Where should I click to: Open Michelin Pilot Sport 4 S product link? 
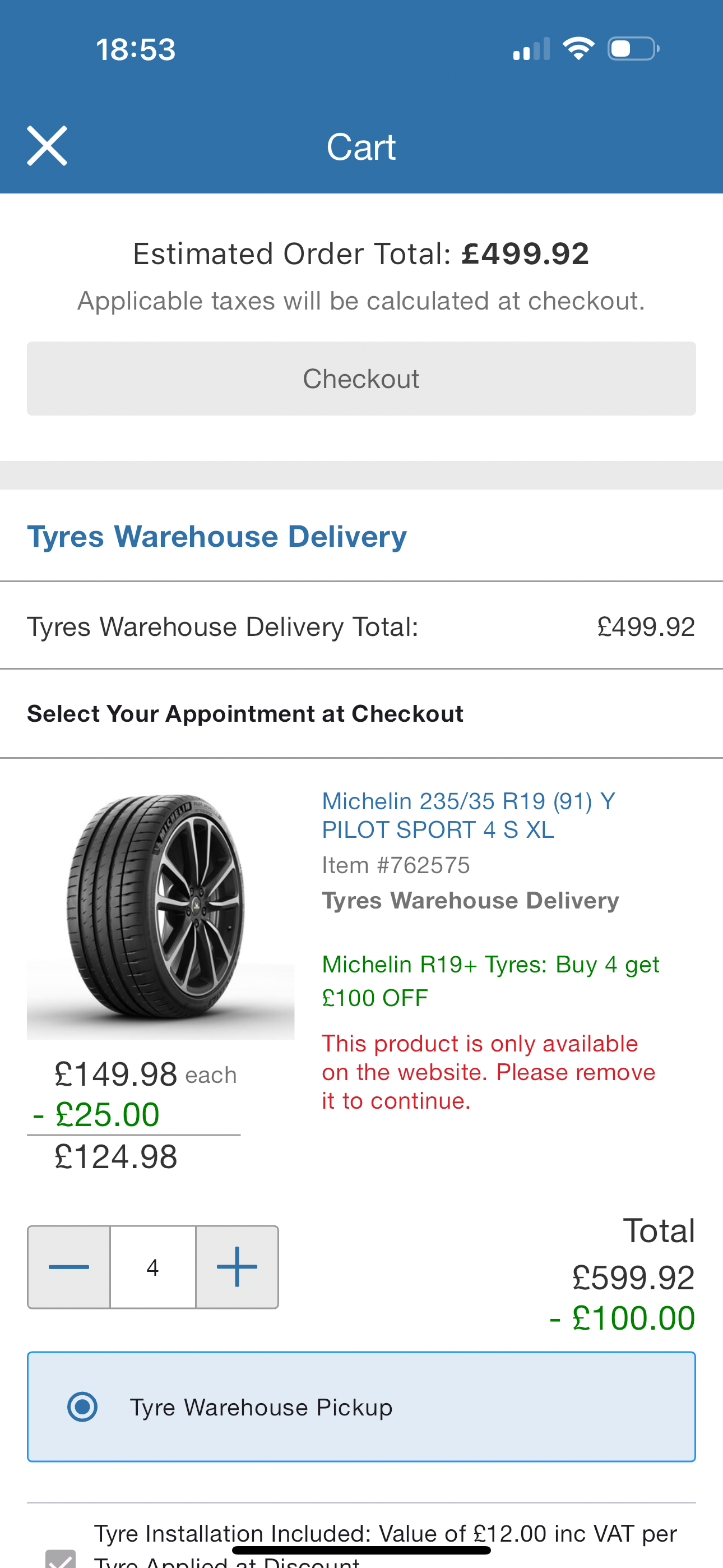[x=467, y=815]
